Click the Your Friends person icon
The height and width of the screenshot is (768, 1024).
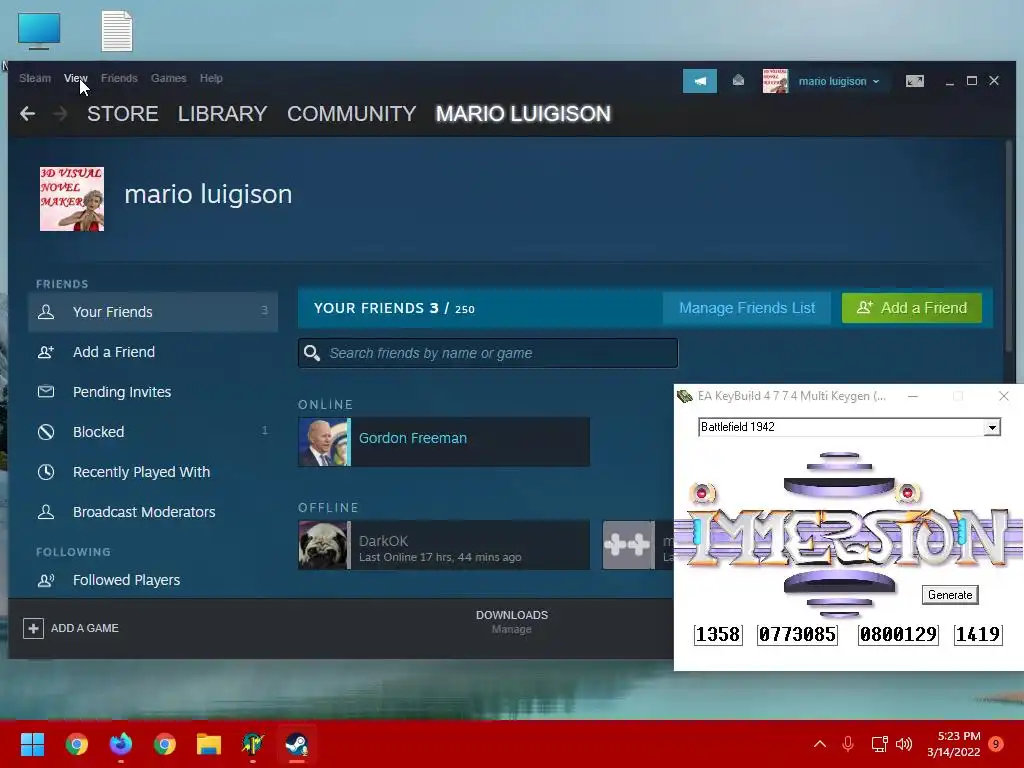click(46, 312)
